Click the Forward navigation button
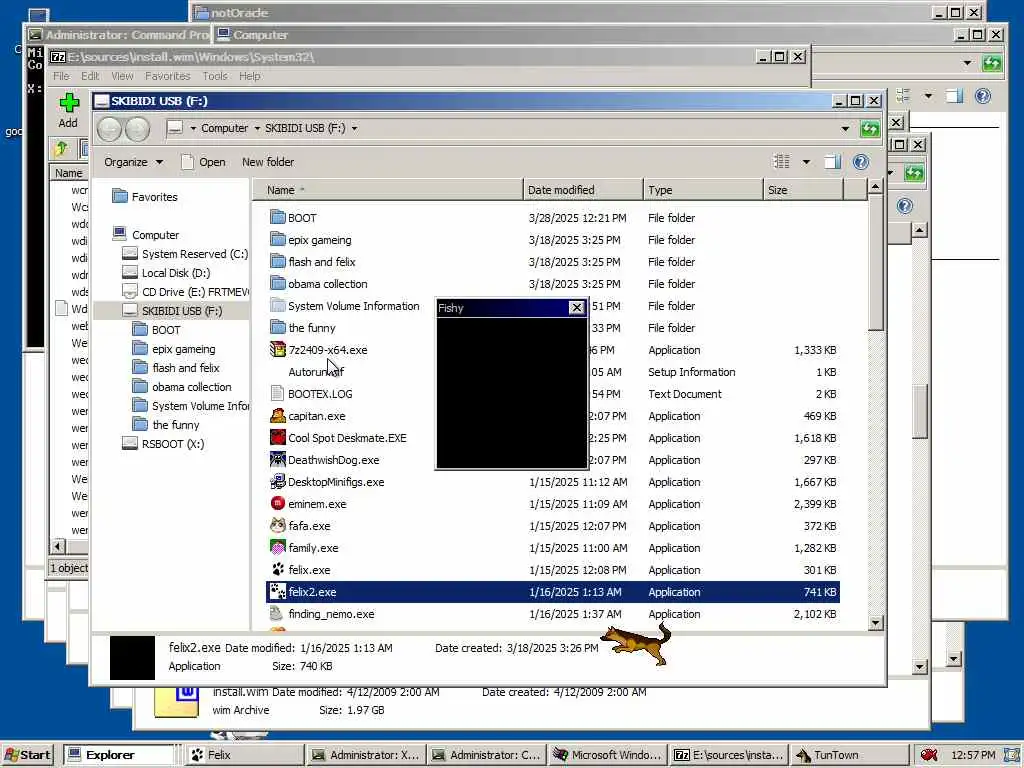The width and height of the screenshot is (1024, 768). [x=137, y=129]
